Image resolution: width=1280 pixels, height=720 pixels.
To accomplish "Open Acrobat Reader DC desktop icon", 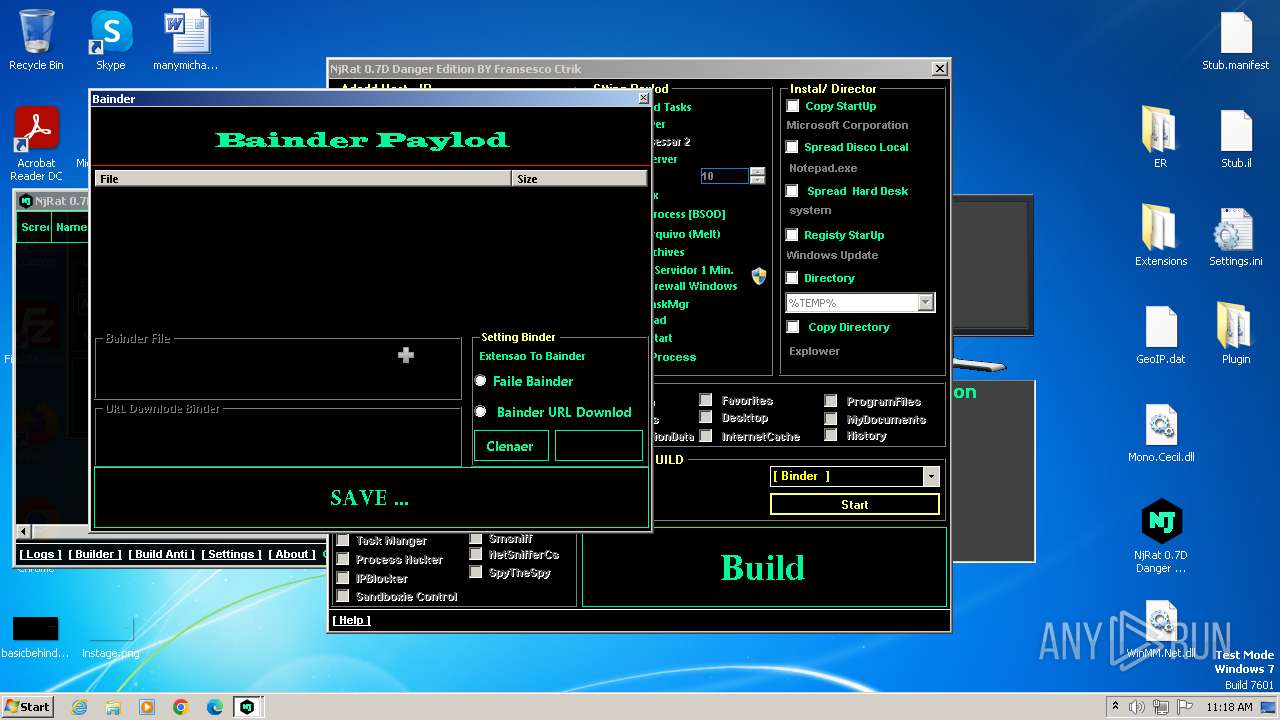I will click(x=36, y=144).
